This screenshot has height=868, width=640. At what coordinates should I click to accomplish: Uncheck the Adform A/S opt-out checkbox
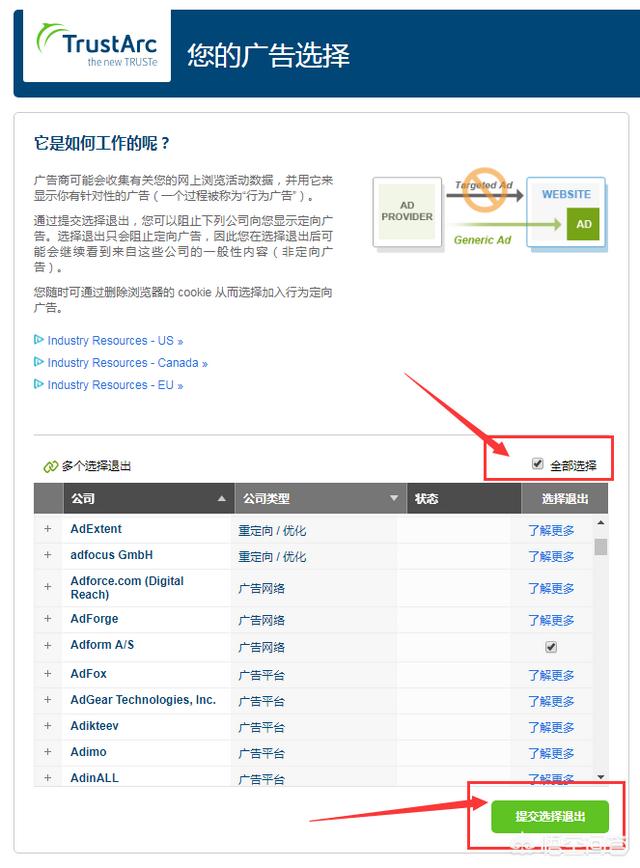[551, 647]
